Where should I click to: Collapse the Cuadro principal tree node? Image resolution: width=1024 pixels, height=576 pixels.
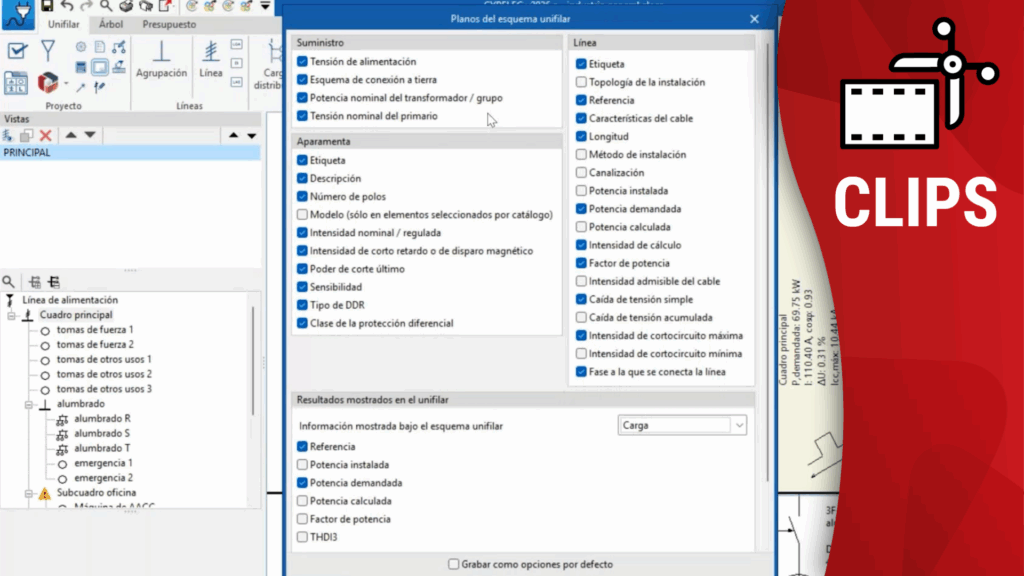pos(12,315)
